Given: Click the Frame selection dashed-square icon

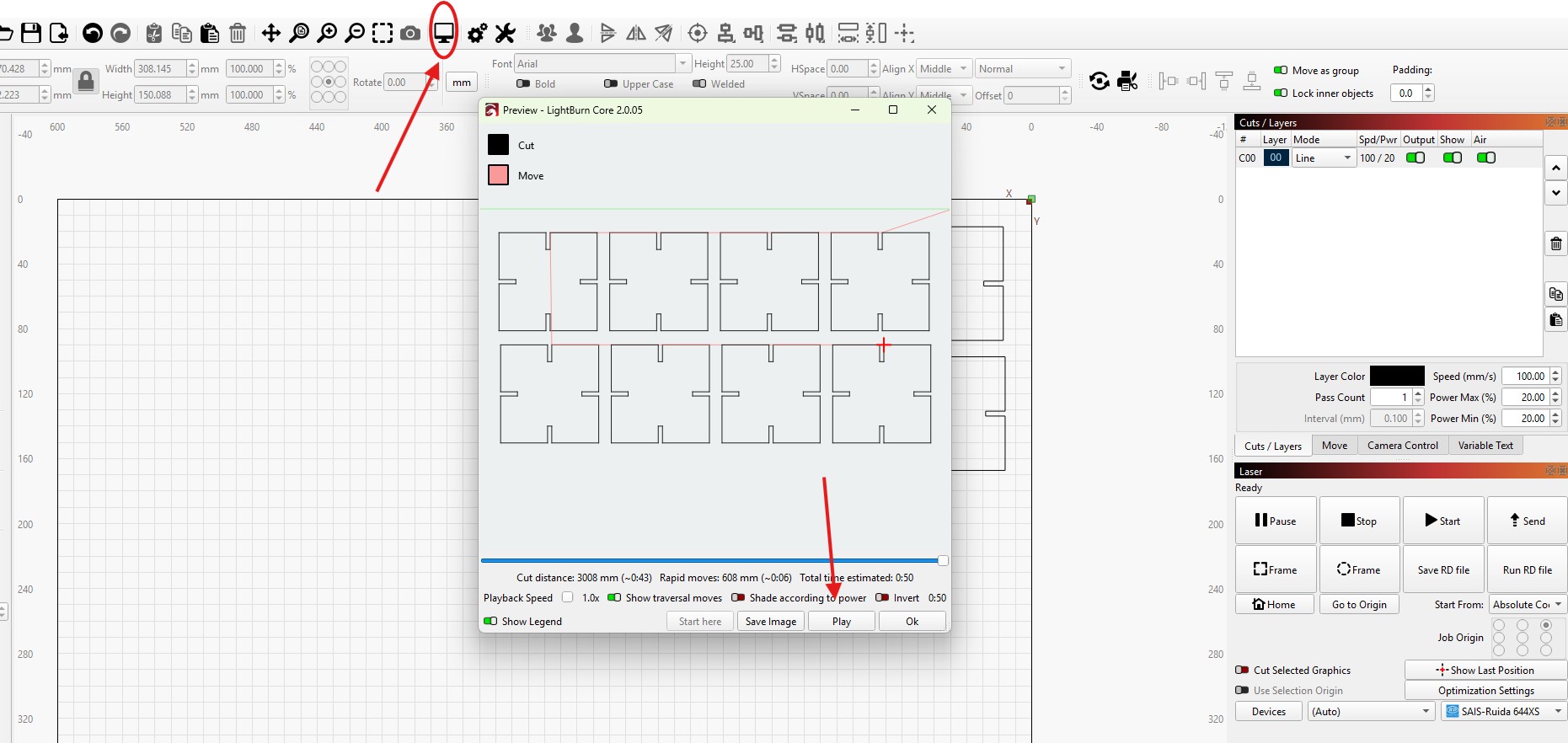Looking at the screenshot, I should point(383,33).
